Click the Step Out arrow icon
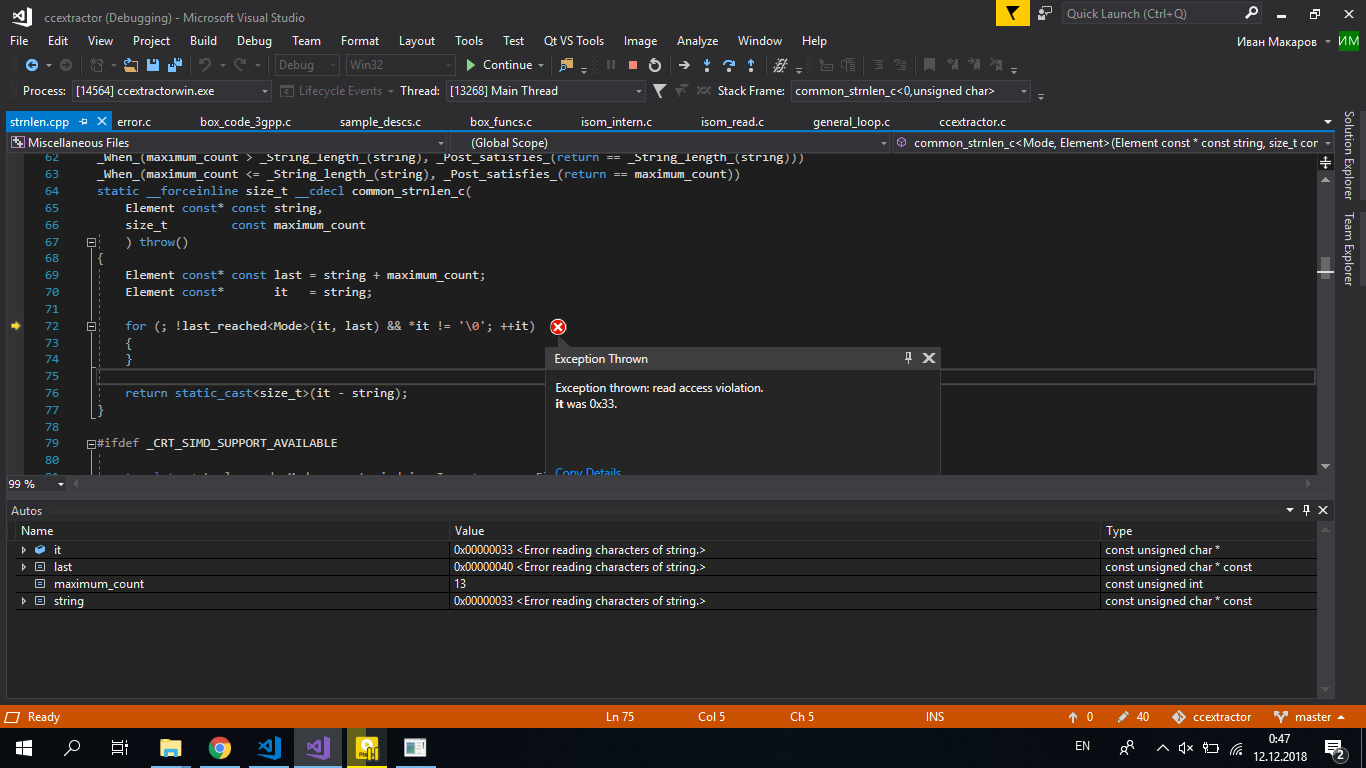This screenshot has height=768, width=1366. pyautogui.click(x=751, y=65)
